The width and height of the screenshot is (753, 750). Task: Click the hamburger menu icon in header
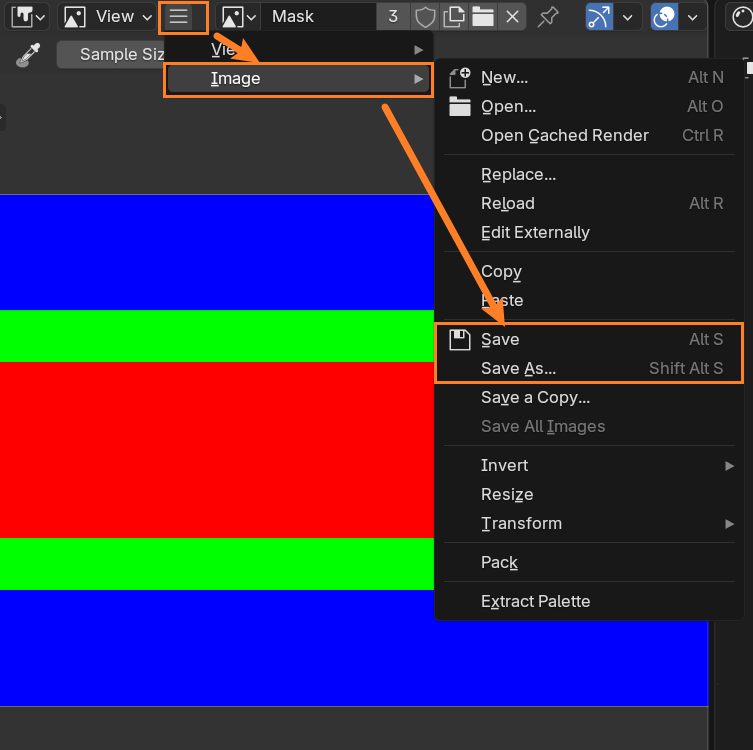tap(179, 17)
